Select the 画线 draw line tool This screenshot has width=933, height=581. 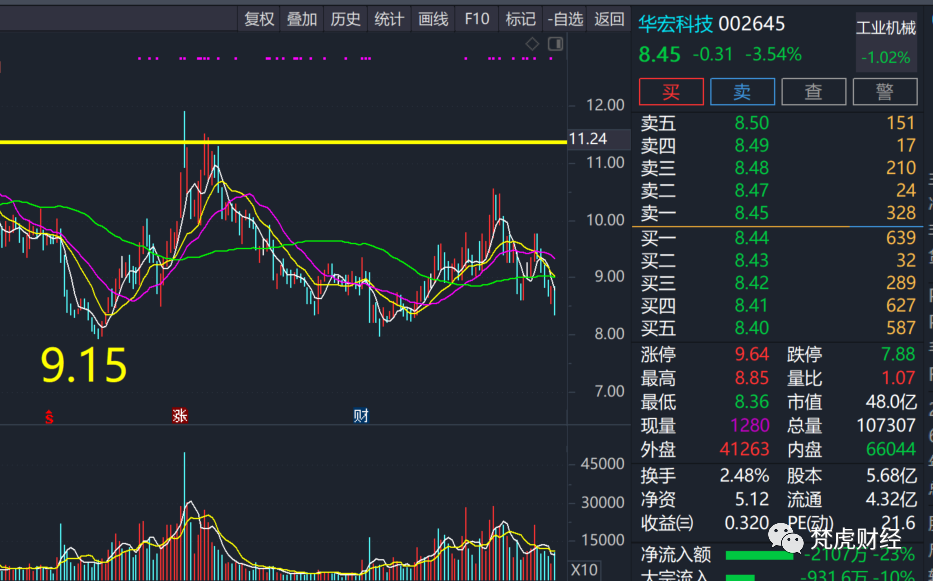(433, 20)
